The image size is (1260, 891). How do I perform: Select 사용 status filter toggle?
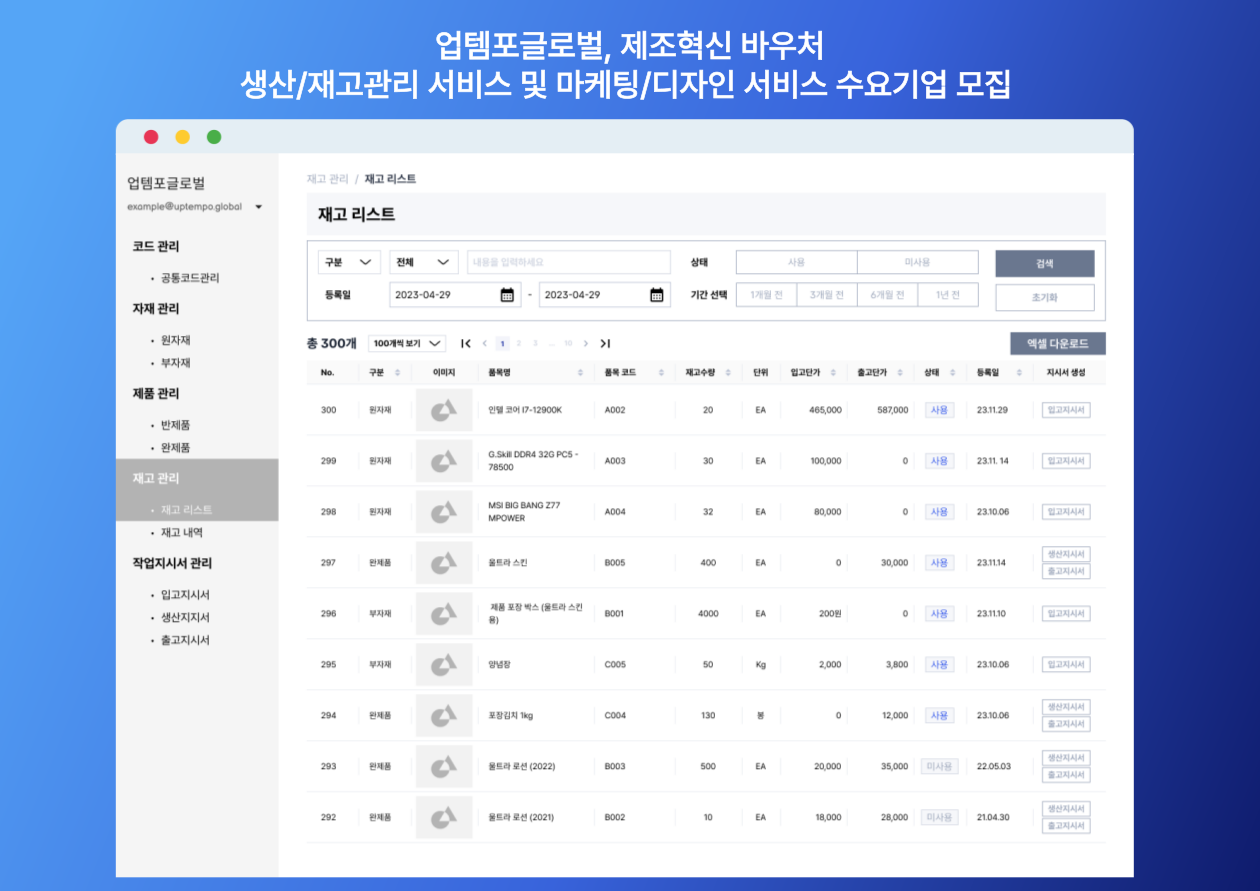796,262
